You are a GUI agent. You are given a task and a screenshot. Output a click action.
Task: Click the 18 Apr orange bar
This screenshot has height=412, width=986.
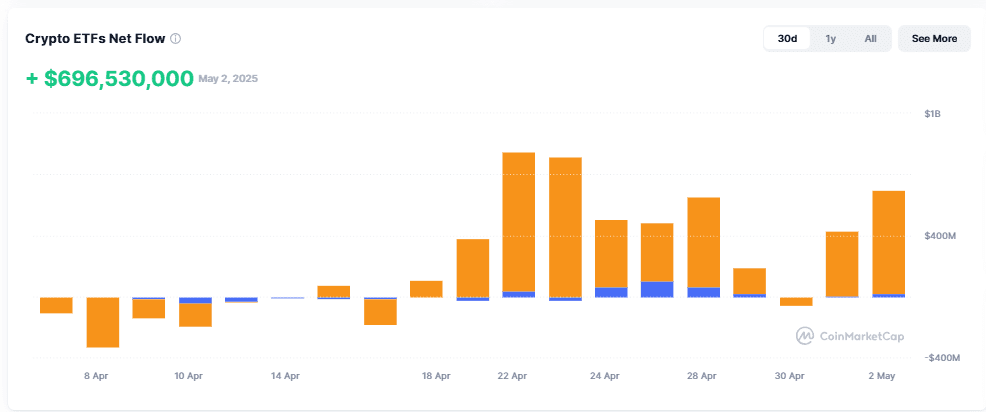[x=426, y=289]
